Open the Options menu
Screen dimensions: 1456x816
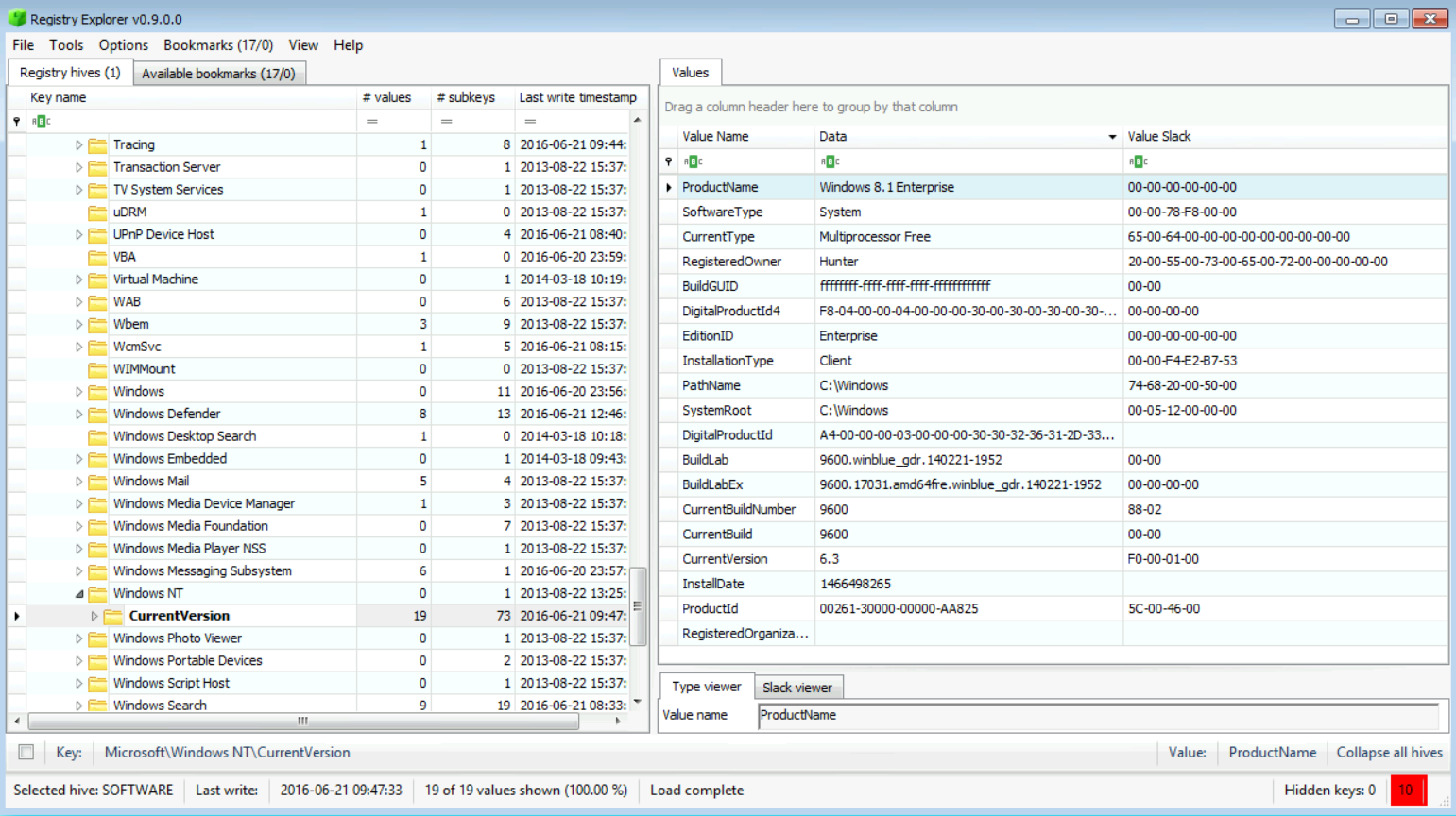coord(124,45)
